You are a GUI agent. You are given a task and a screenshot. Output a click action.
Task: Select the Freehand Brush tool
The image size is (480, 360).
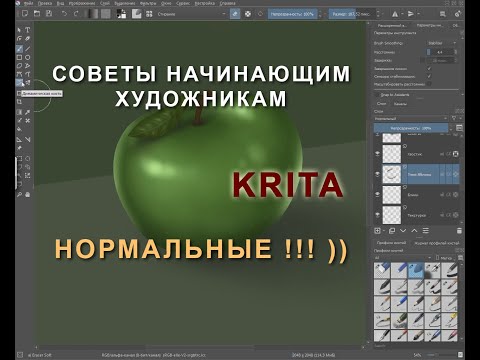point(20,49)
